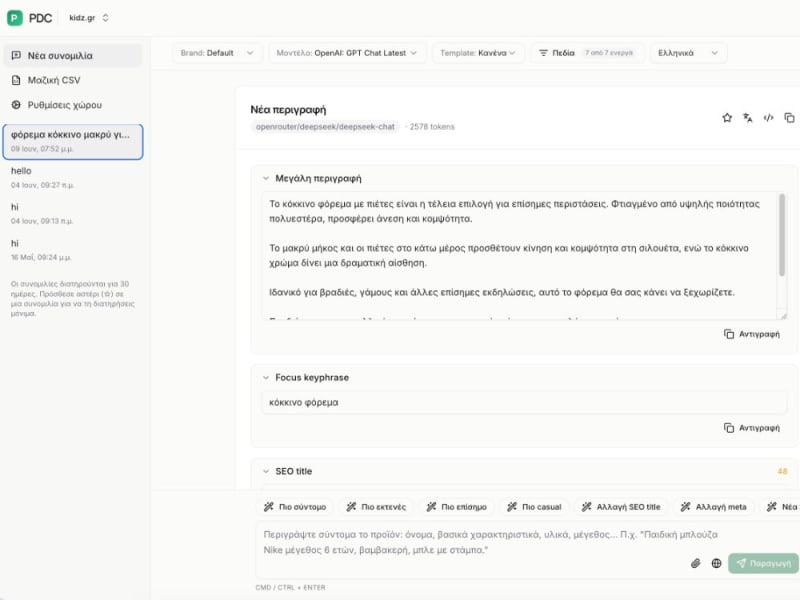Copy the Μεγάλη περιγραφή text via Αντιγραφή
800x600 pixels.
pos(752,334)
